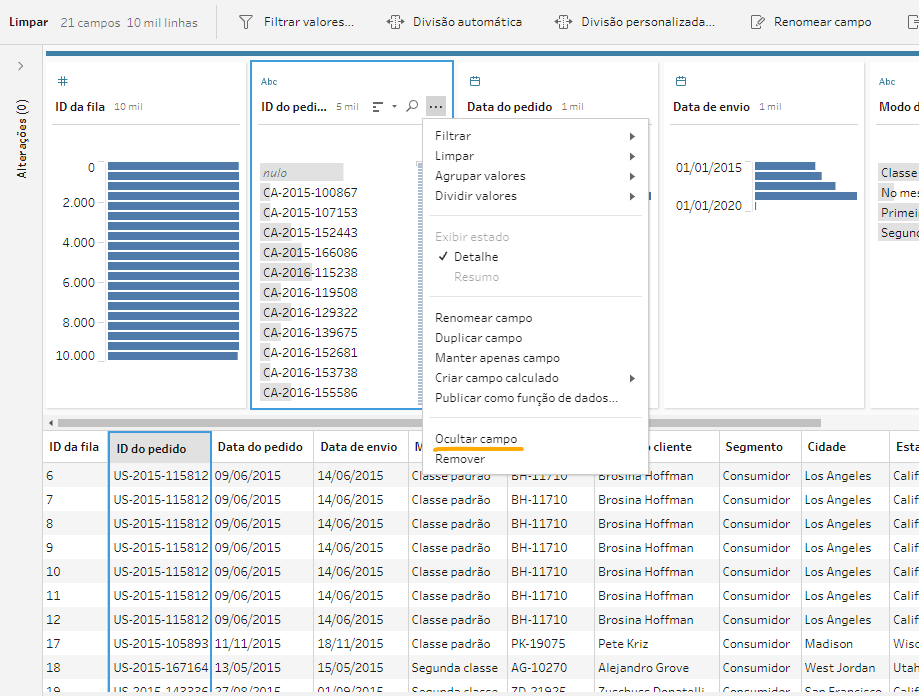Expand the Alterações side panel chevron
Screen dimensions: 919x696
point(21,66)
